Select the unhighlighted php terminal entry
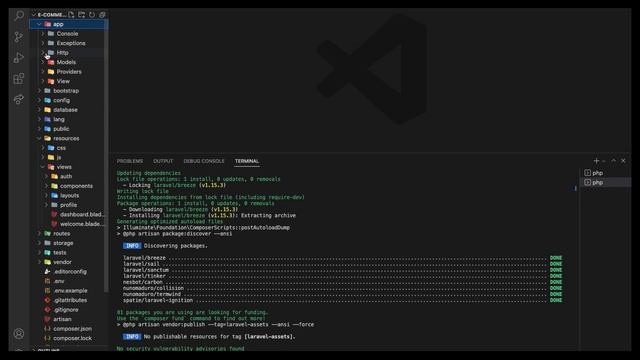 pyautogui.click(x=605, y=173)
